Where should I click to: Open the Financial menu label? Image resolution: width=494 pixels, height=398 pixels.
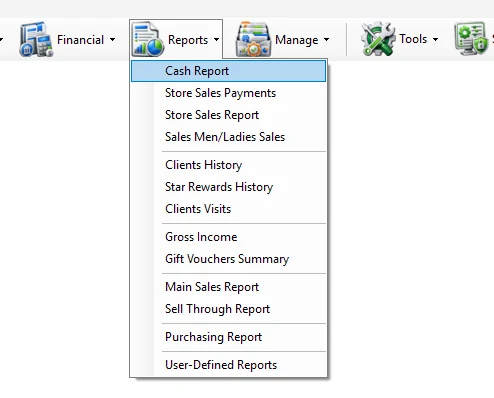click(80, 40)
